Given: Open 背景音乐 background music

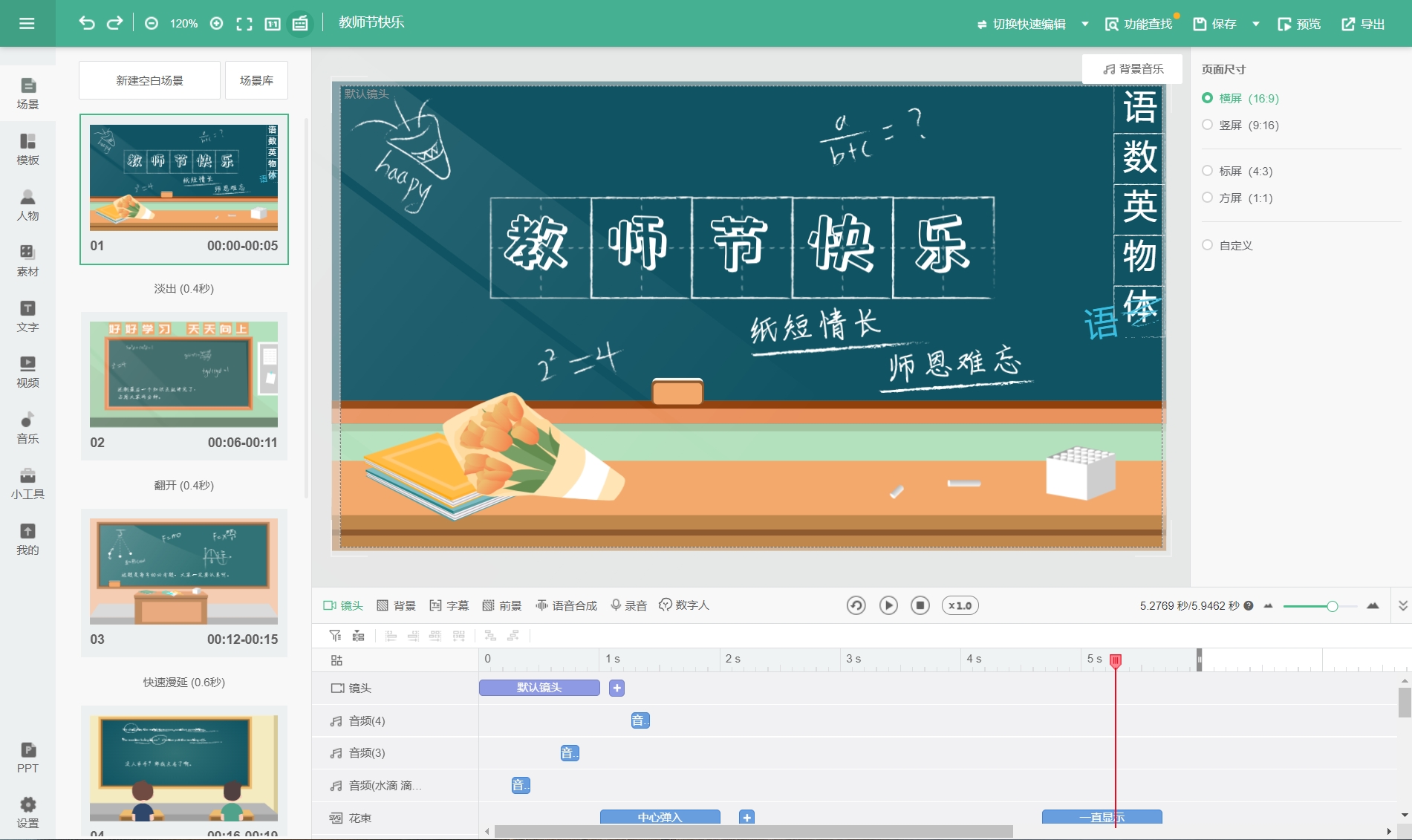Looking at the screenshot, I should 1133,68.
